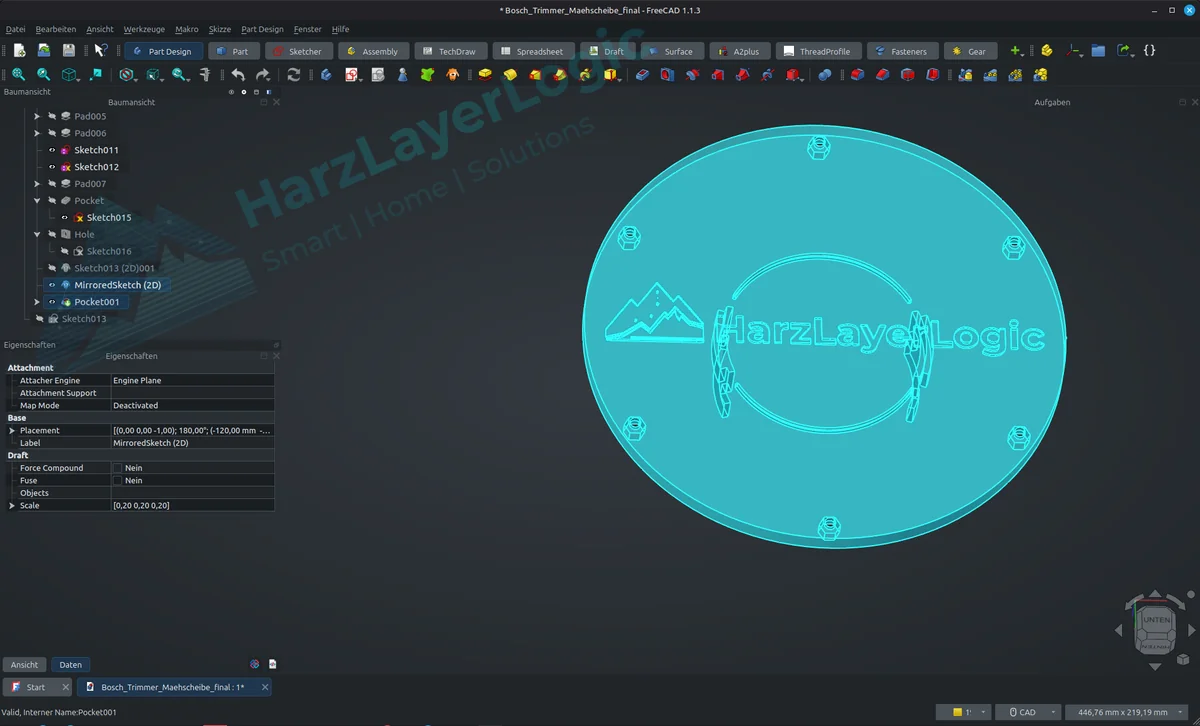The width and height of the screenshot is (1200, 726).
Task: Click the dimensions readout 446,76 mm x 219,19 mm
Action: coord(1126,712)
